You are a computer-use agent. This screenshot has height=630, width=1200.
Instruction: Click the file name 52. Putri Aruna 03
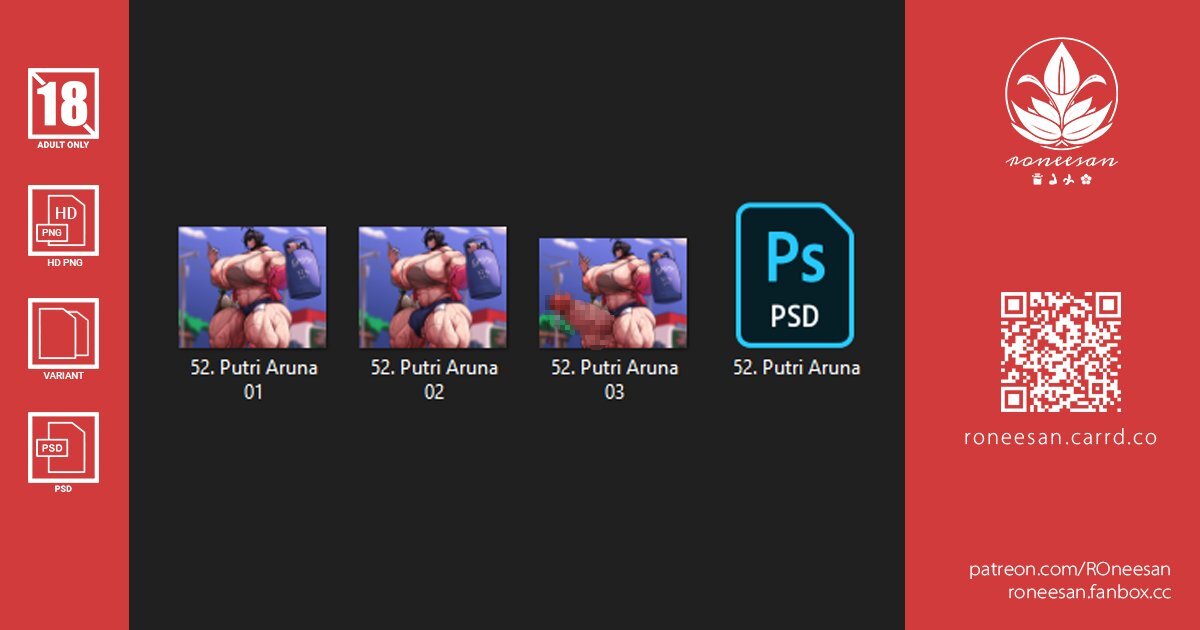(x=614, y=380)
